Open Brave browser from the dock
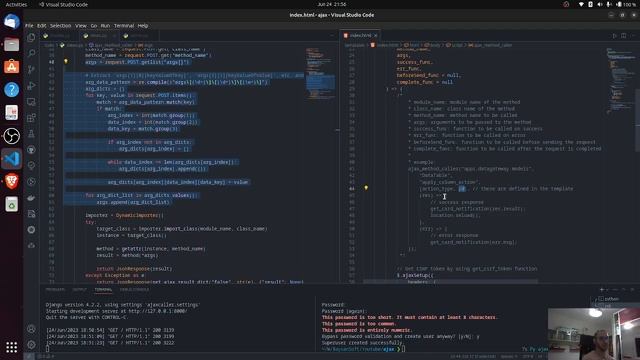 coord(11,181)
